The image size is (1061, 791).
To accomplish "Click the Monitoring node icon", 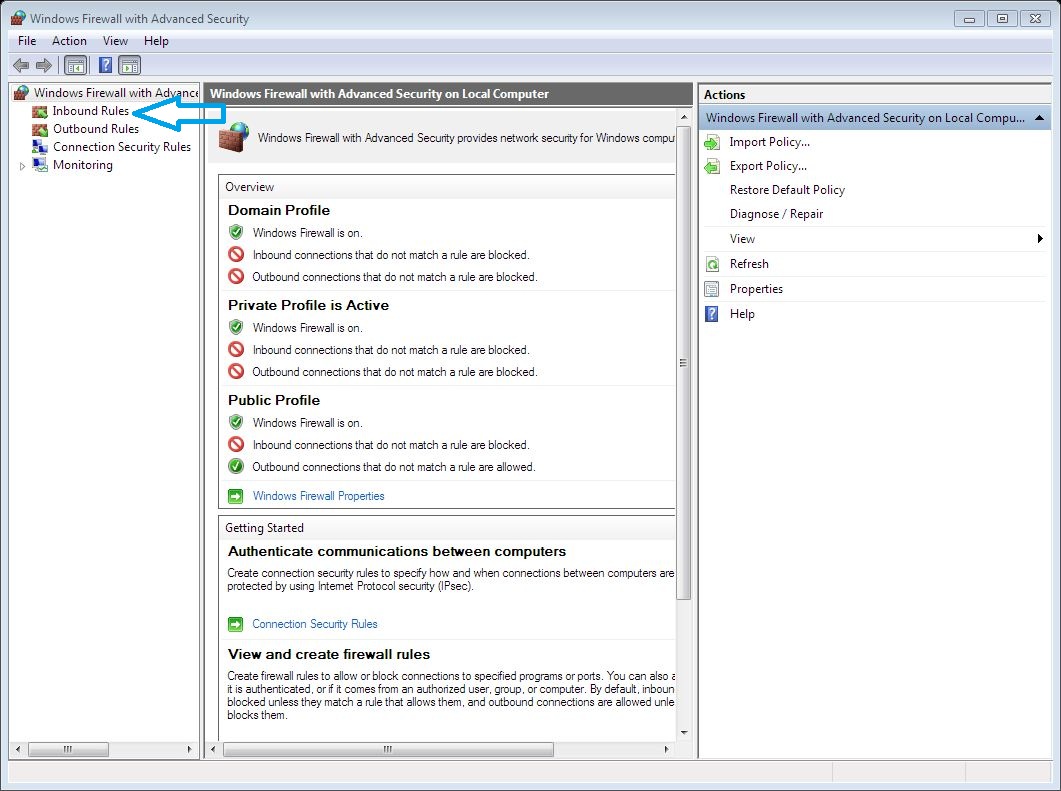I will (x=40, y=164).
